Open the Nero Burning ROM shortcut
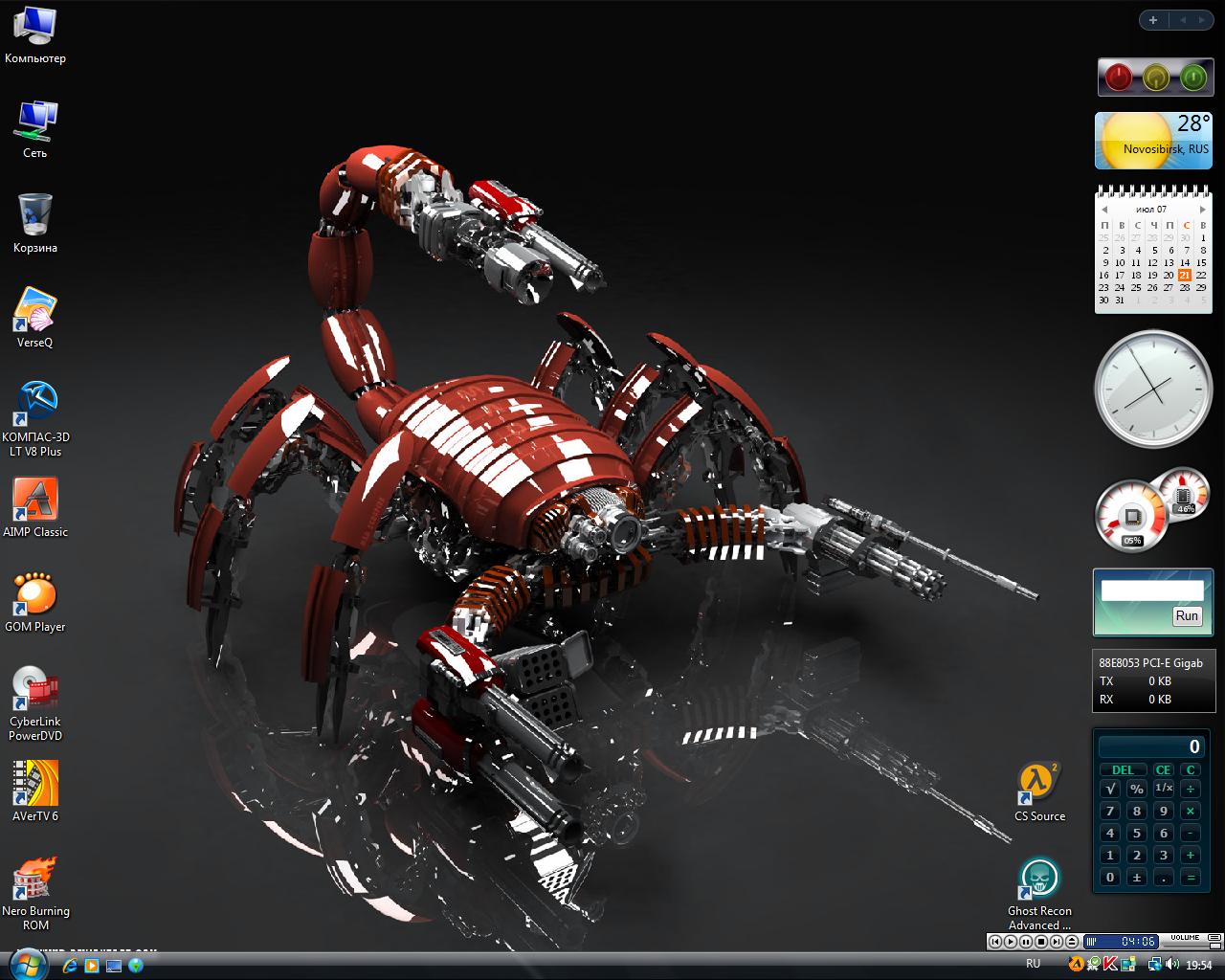The width and height of the screenshot is (1225, 980). pos(35,879)
